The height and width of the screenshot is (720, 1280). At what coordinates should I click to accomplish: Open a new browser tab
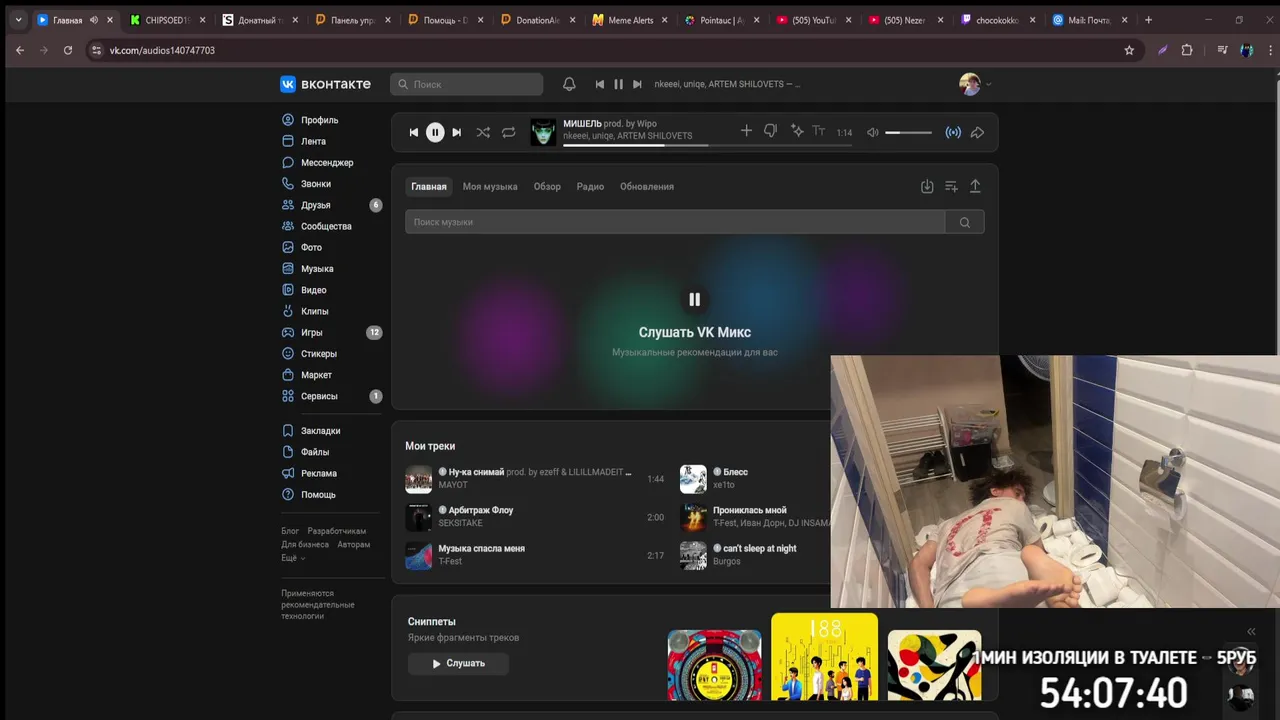[x=1148, y=20]
